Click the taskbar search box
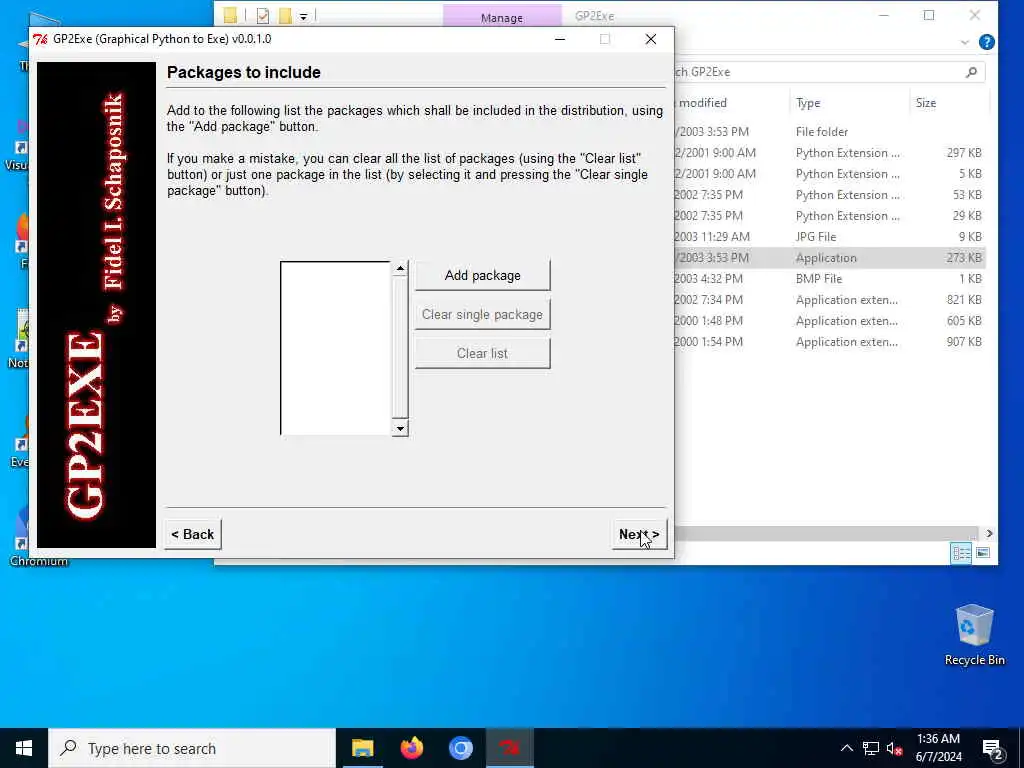The height and width of the screenshot is (768, 1024). (192, 748)
